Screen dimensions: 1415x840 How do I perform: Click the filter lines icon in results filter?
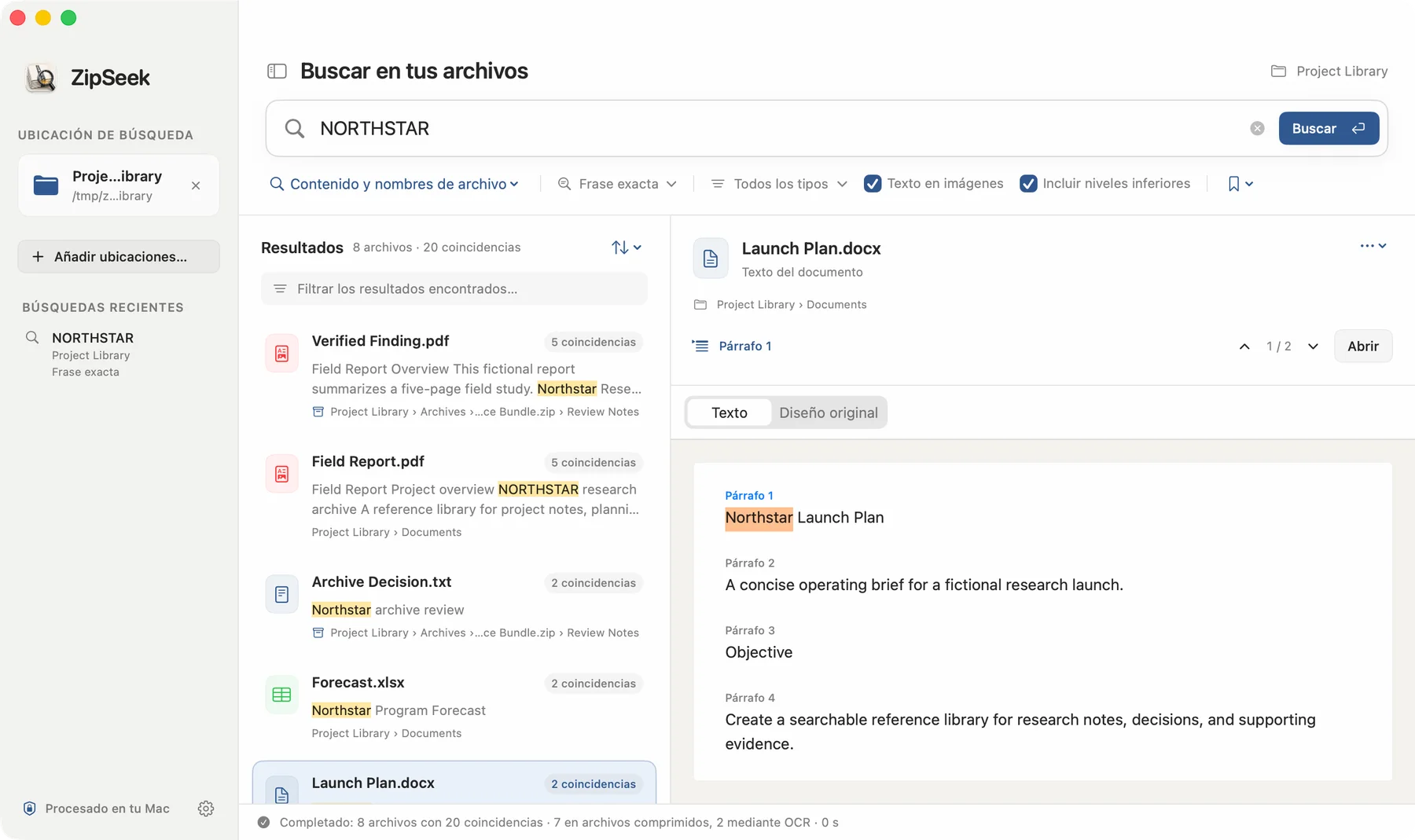(280, 289)
